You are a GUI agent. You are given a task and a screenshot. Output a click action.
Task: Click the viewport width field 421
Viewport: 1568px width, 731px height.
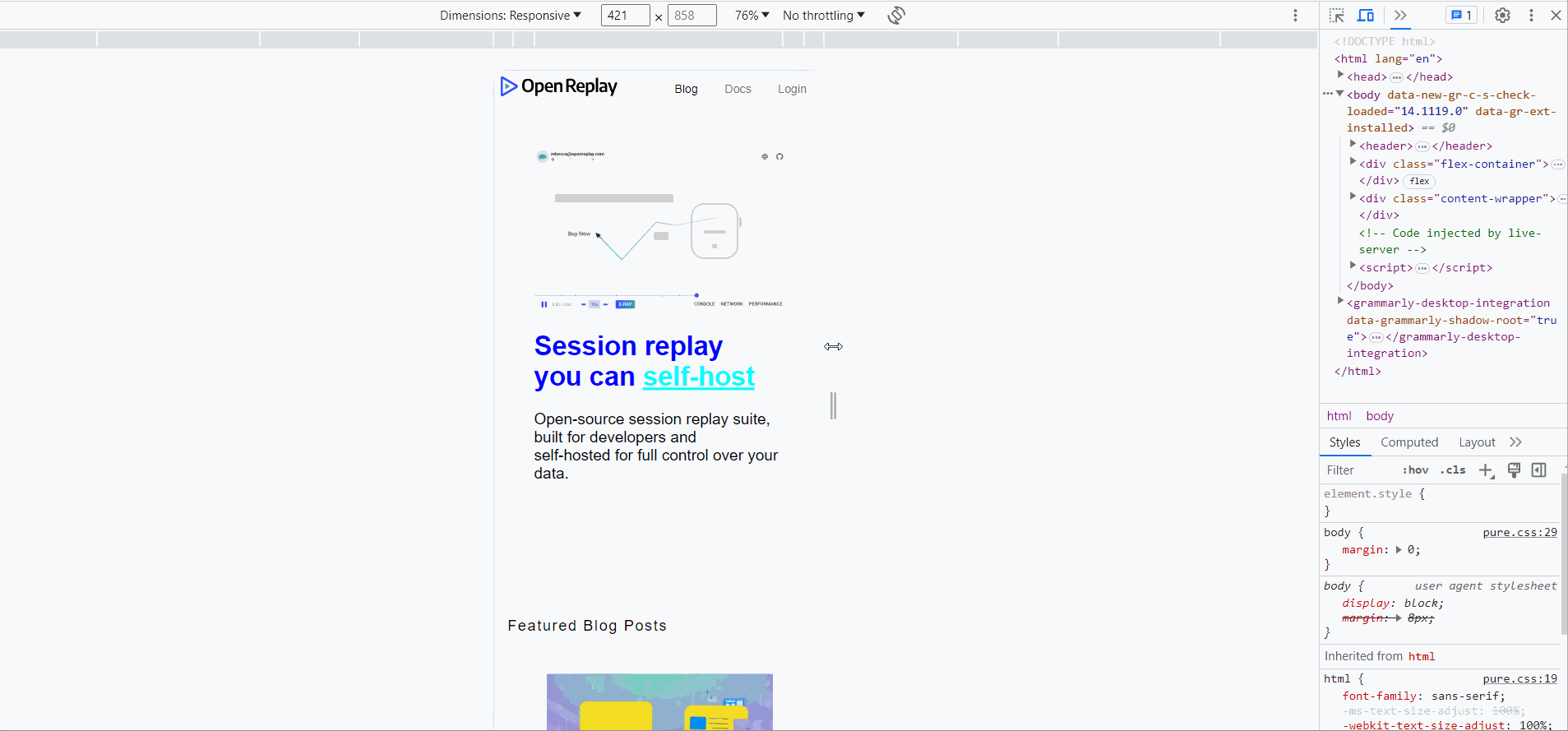[x=626, y=16]
